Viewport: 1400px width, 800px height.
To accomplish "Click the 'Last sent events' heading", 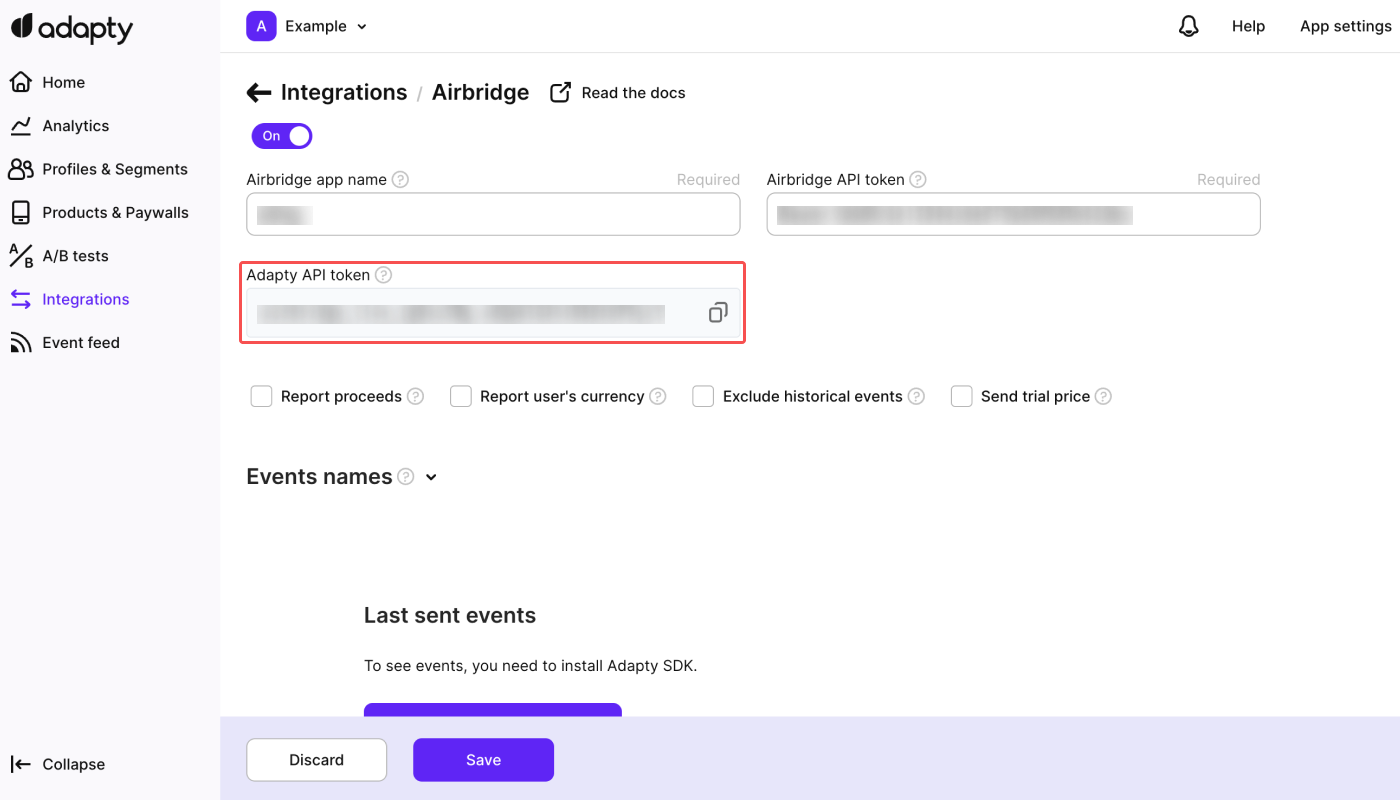I will click(450, 616).
